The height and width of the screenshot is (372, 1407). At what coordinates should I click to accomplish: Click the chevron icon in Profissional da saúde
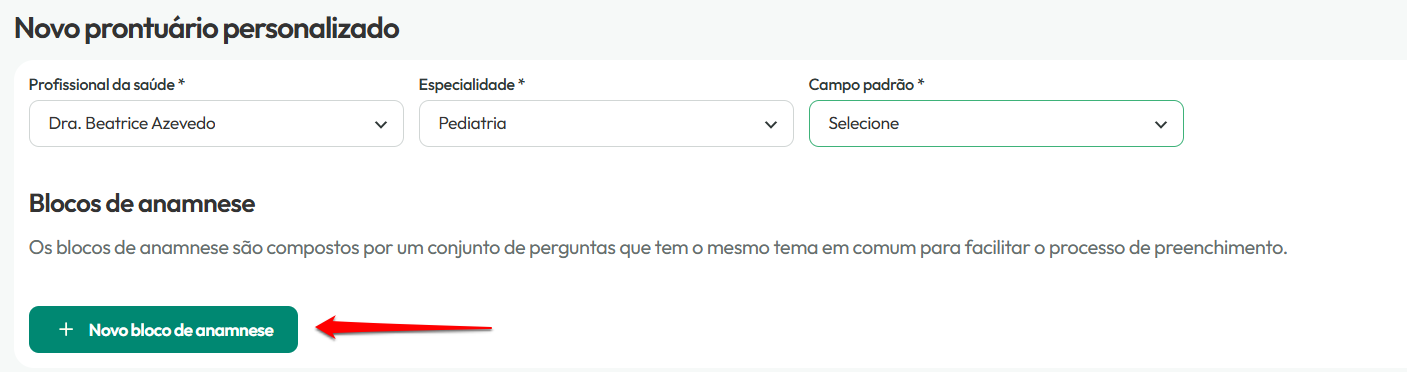tap(381, 125)
